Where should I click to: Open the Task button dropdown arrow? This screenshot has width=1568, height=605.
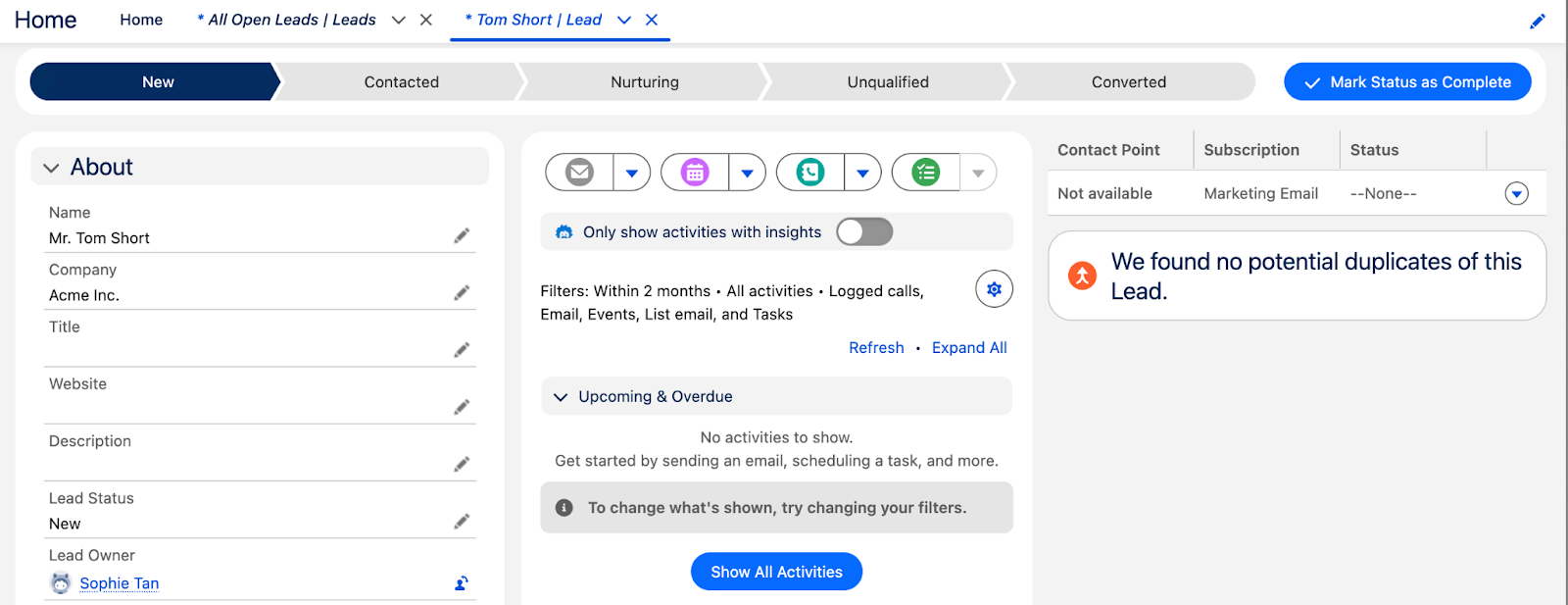click(978, 173)
